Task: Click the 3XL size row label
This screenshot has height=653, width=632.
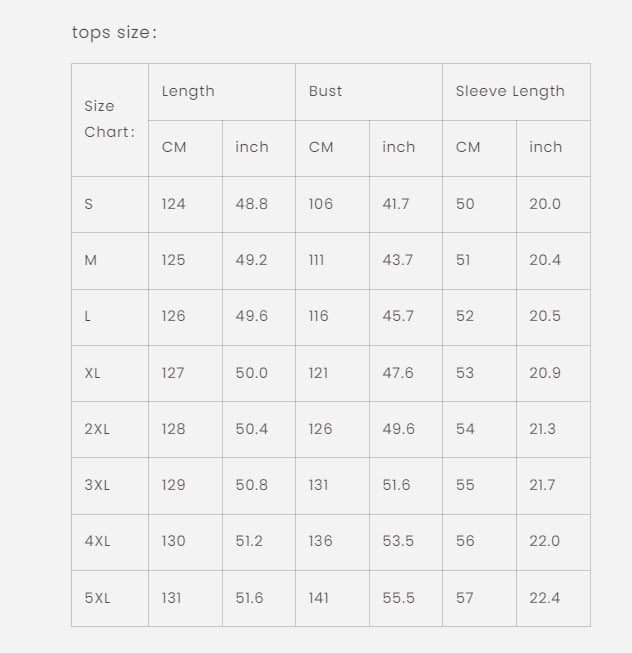Action: (97, 485)
